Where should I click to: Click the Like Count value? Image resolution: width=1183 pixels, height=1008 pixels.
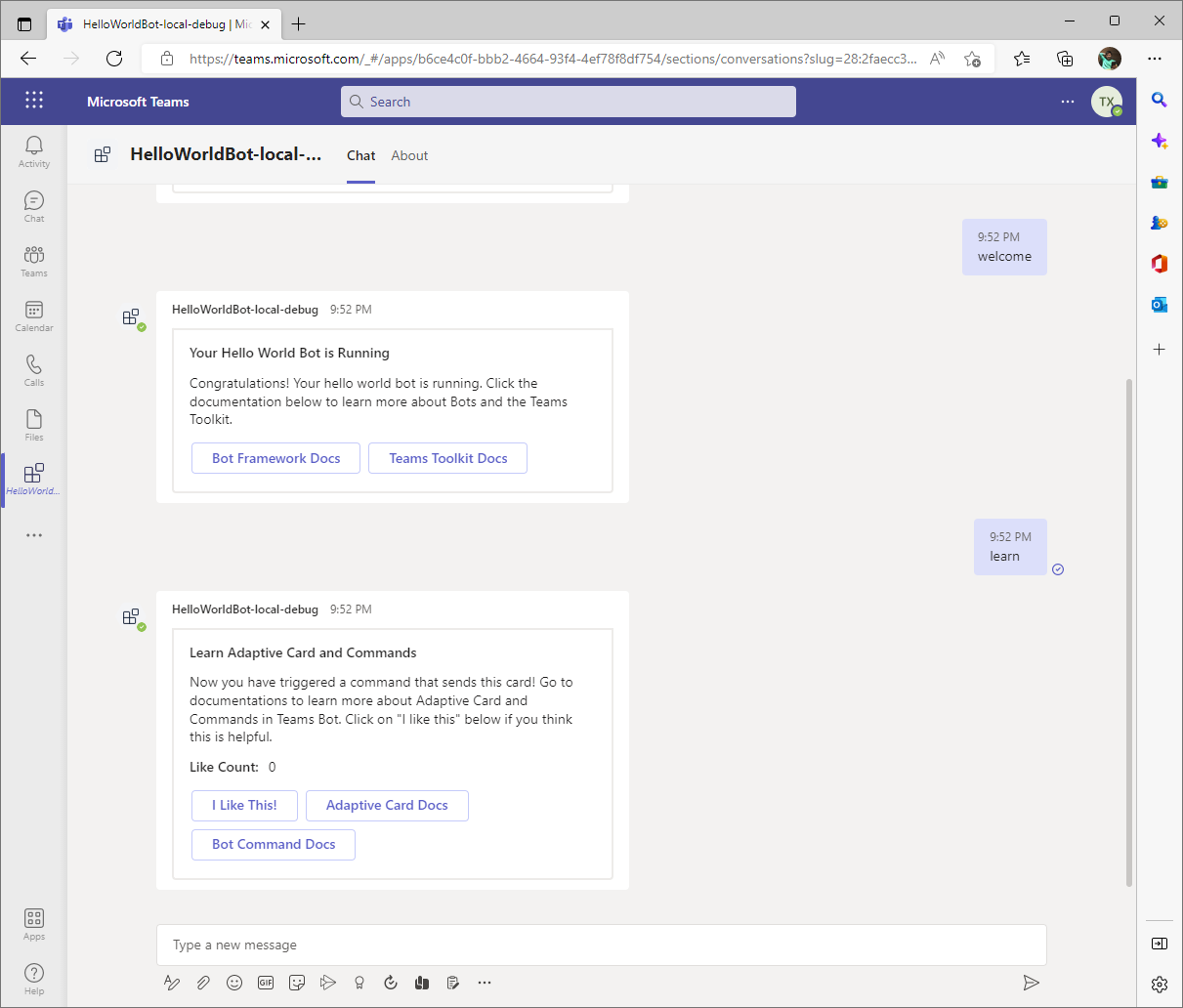pyautogui.click(x=273, y=767)
